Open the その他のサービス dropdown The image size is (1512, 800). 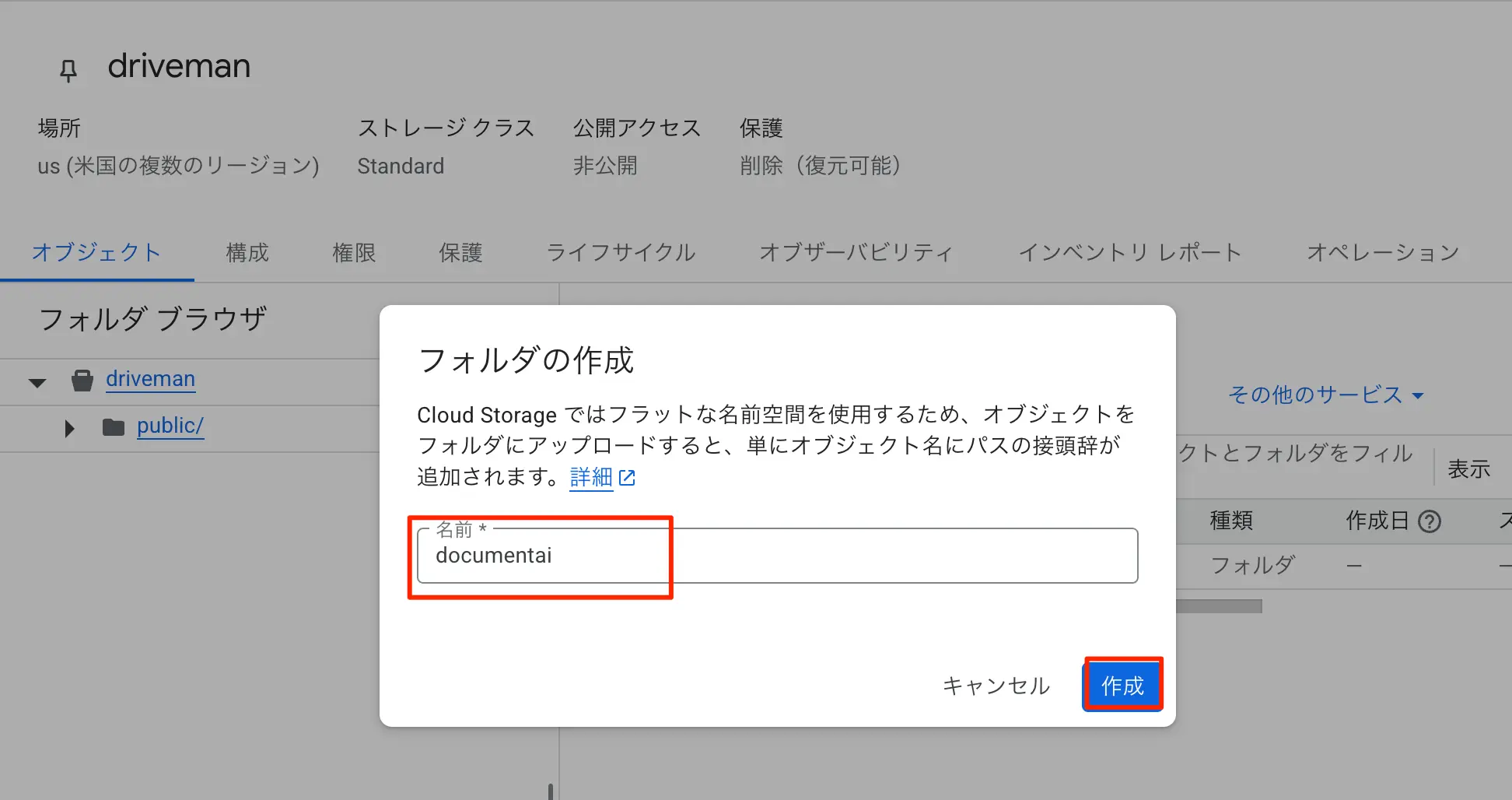tap(1325, 395)
